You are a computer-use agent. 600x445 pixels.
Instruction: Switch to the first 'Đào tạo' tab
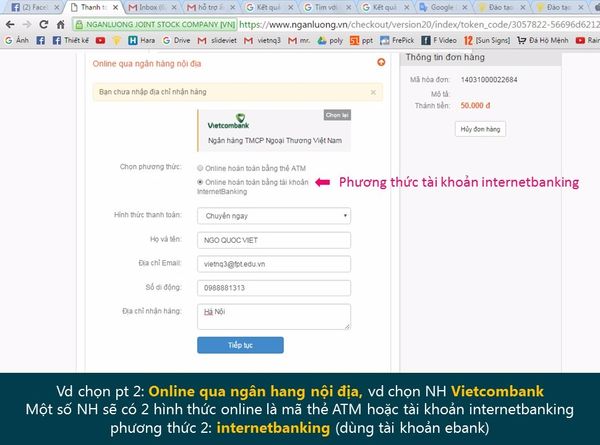[x=502, y=7]
